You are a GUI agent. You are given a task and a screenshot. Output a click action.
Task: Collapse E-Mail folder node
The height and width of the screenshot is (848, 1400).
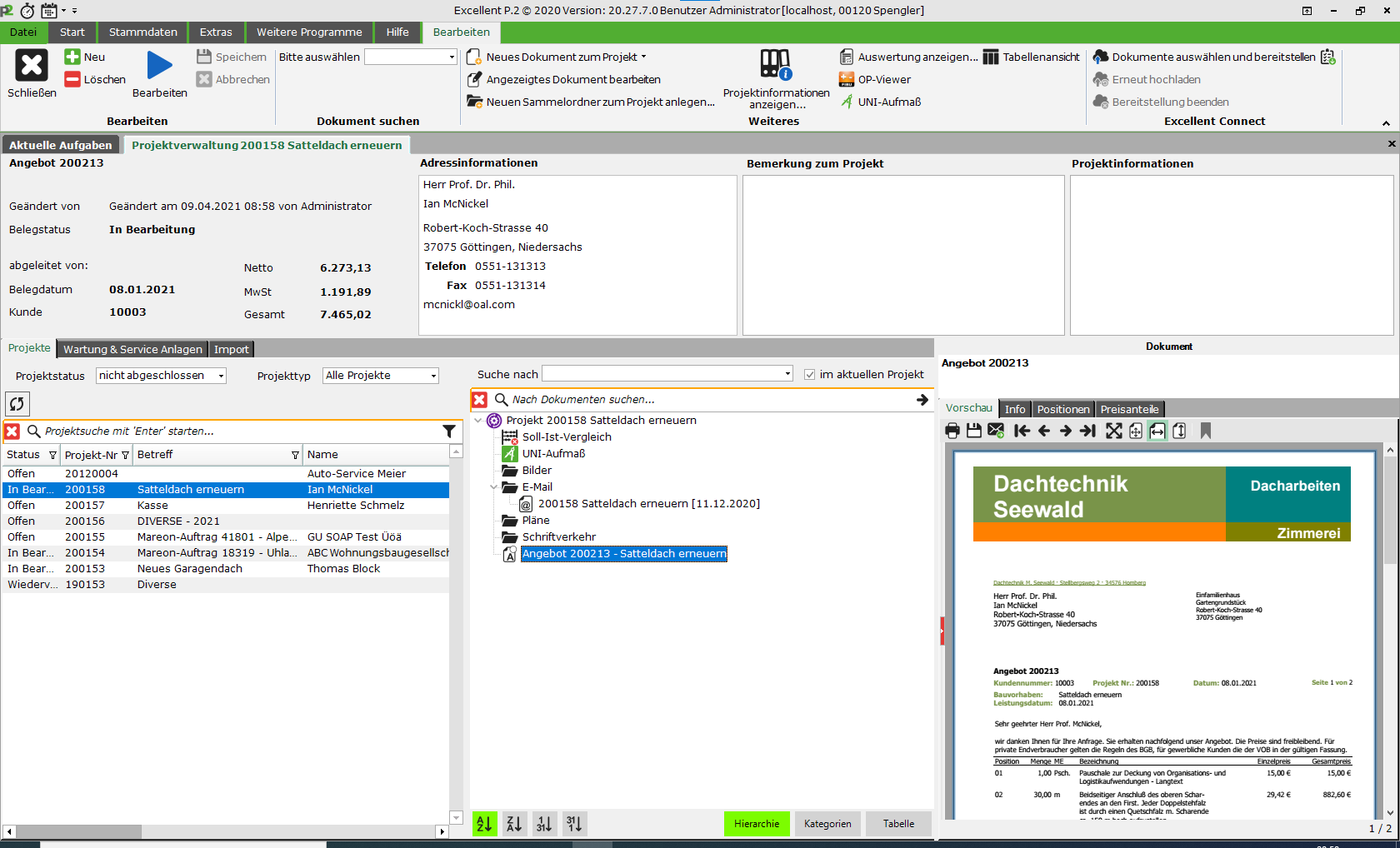tap(493, 487)
